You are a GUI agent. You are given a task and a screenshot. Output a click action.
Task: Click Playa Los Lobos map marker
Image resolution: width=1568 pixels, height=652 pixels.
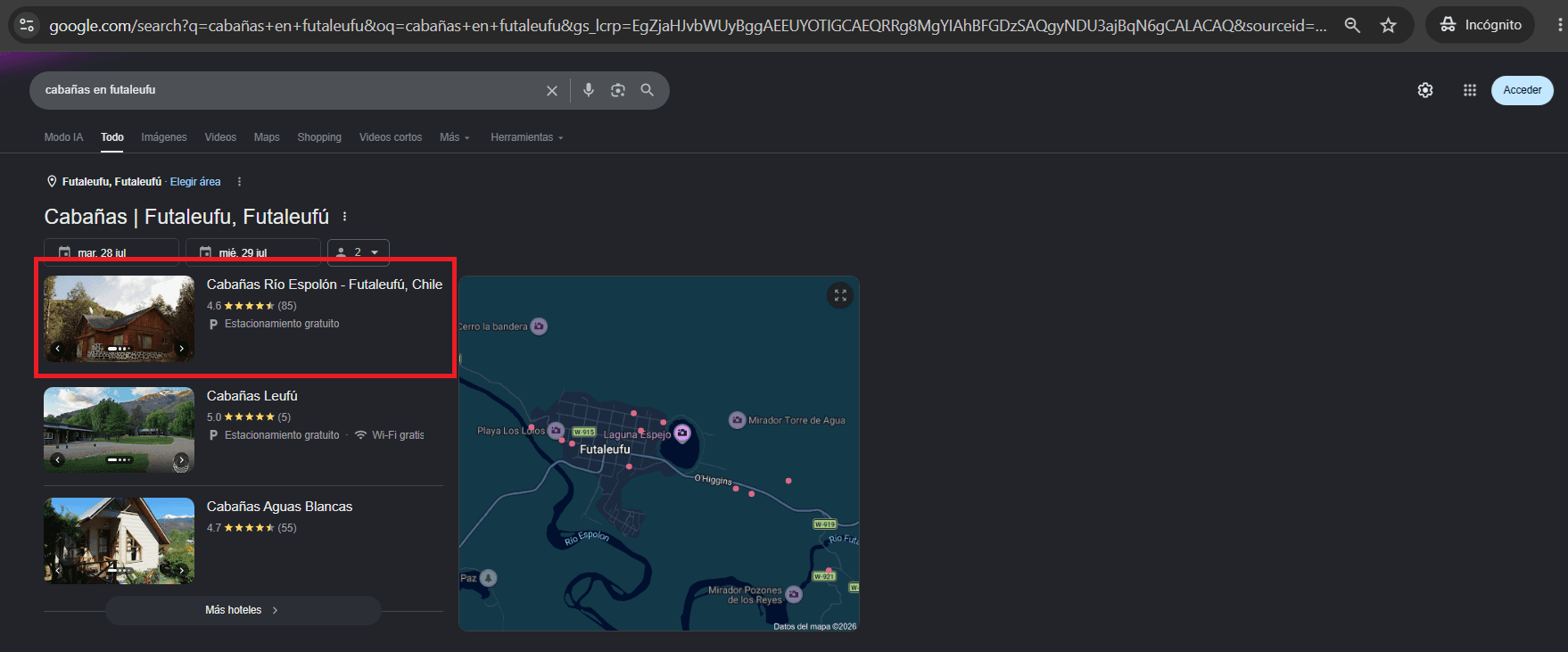[556, 430]
